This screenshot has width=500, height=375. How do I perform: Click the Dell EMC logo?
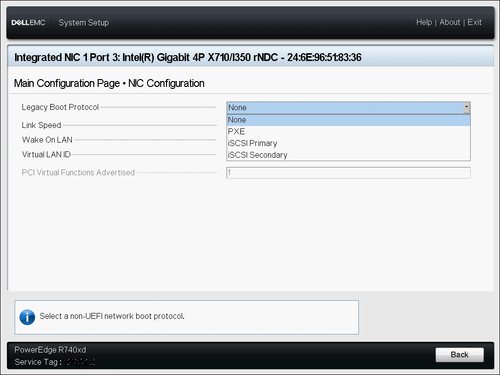(28, 23)
